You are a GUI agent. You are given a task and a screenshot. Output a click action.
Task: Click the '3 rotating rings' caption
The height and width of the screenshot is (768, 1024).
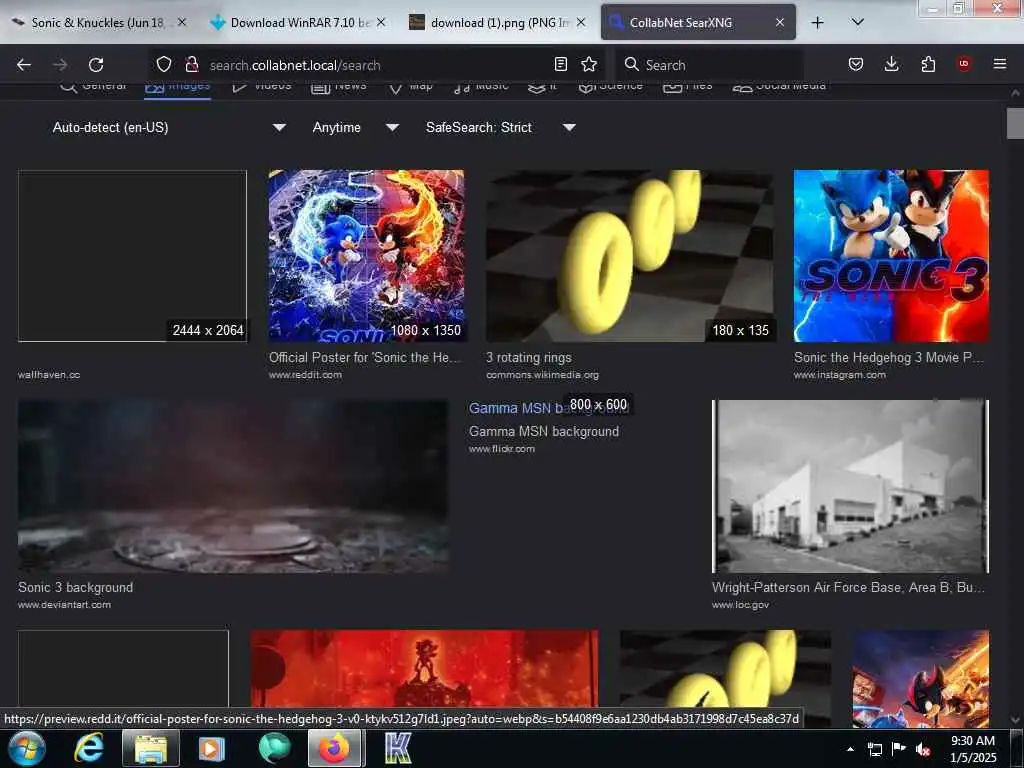(x=528, y=357)
